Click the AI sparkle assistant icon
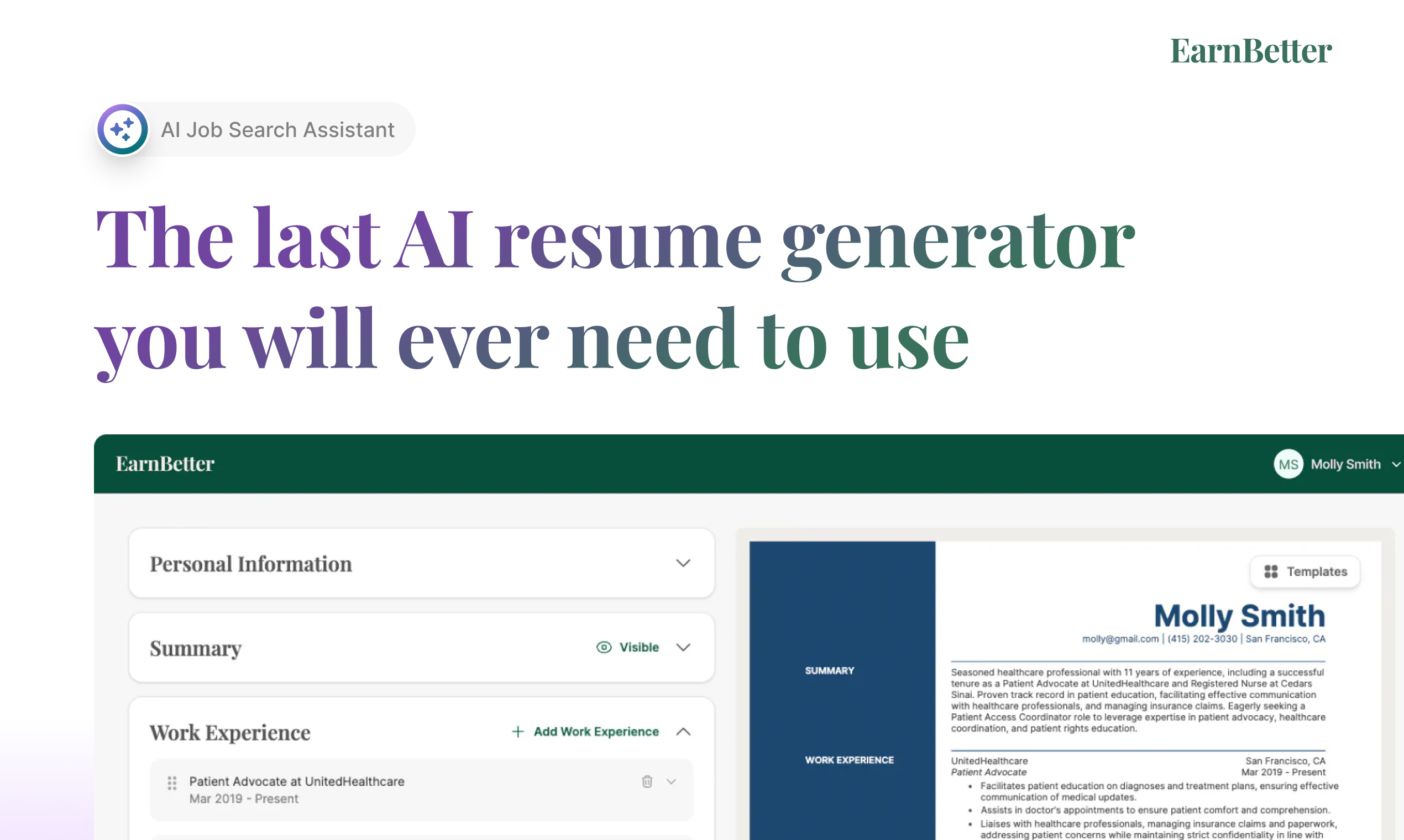The height and width of the screenshot is (840, 1404). point(123,130)
